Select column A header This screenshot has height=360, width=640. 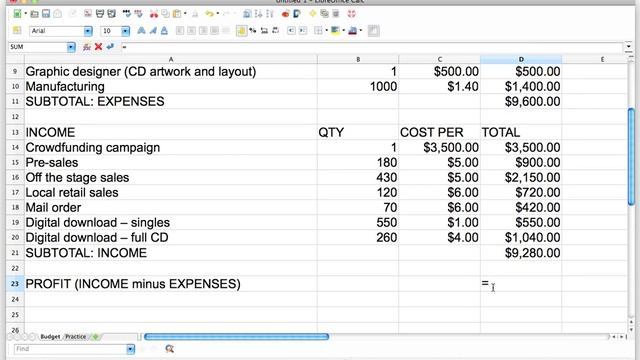click(x=171, y=59)
